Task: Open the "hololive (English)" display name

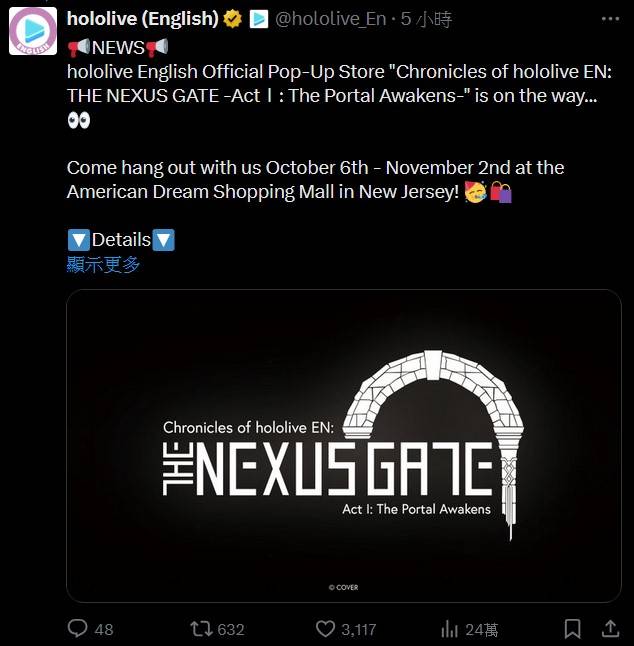Action: coord(143,19)
